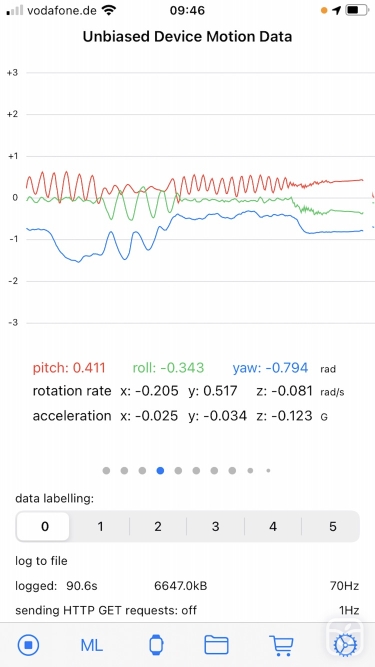Tap sending HTTP GET requests: off
The image size is (375, 667).
106,610
